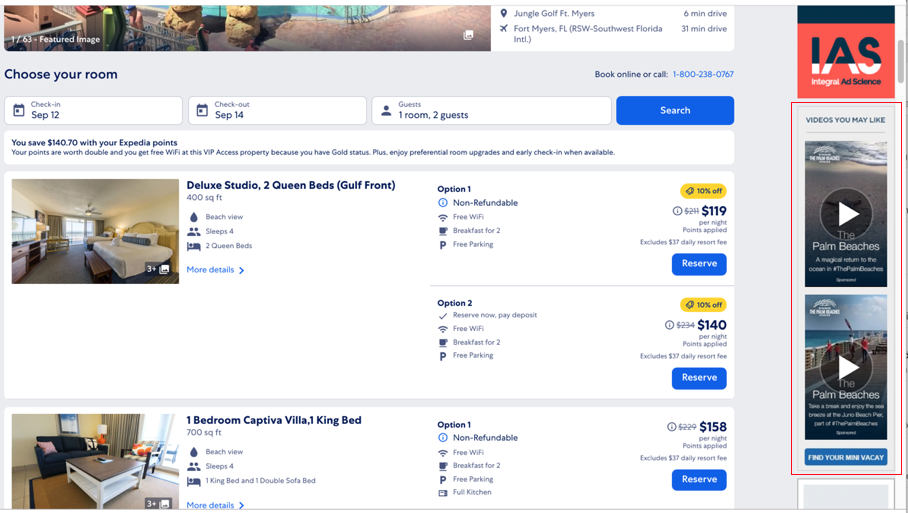Play the first Palm Beaches video

click(x=846, y=214)
